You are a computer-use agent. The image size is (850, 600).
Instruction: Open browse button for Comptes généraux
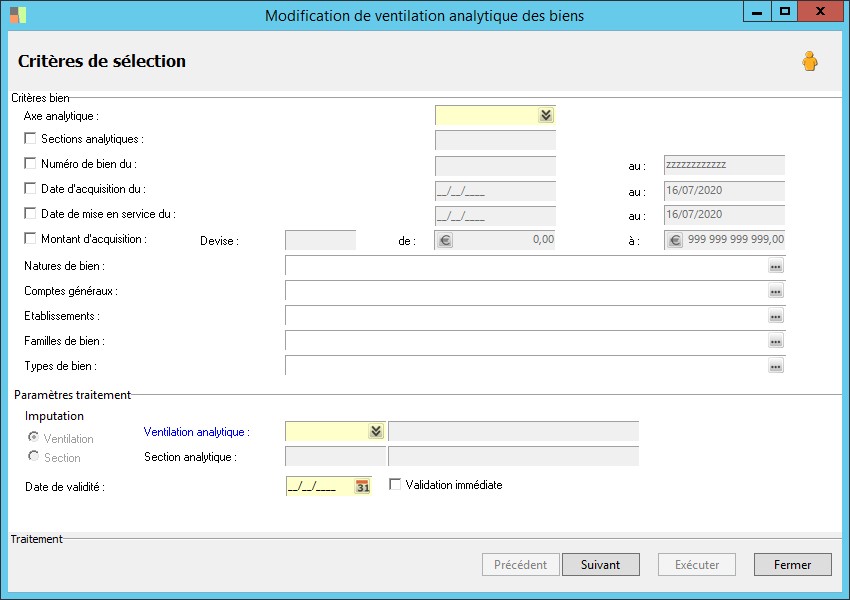point(775,291)
